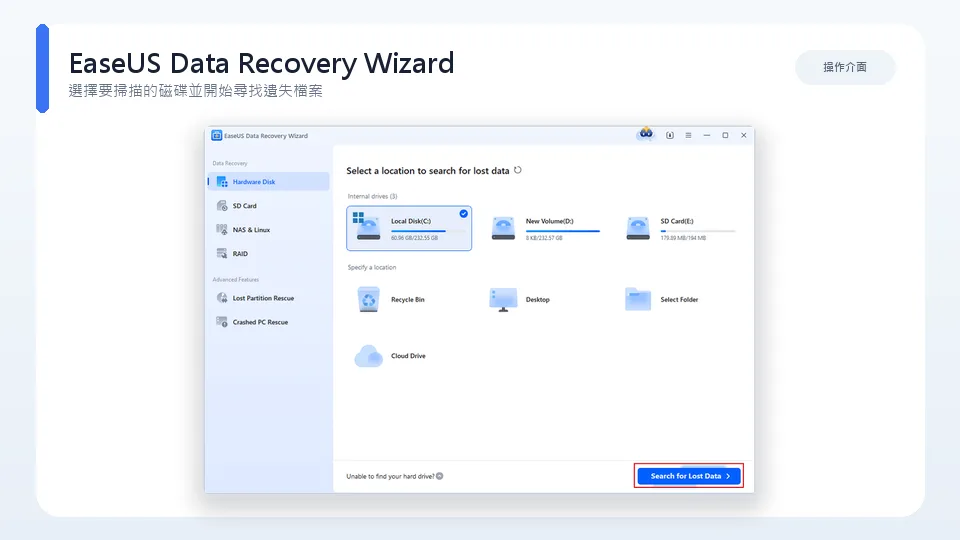Click the Crashed PC Rescue icon
Image resolution: width=960 pixels, height=540 pixels.
coord(222,322)
